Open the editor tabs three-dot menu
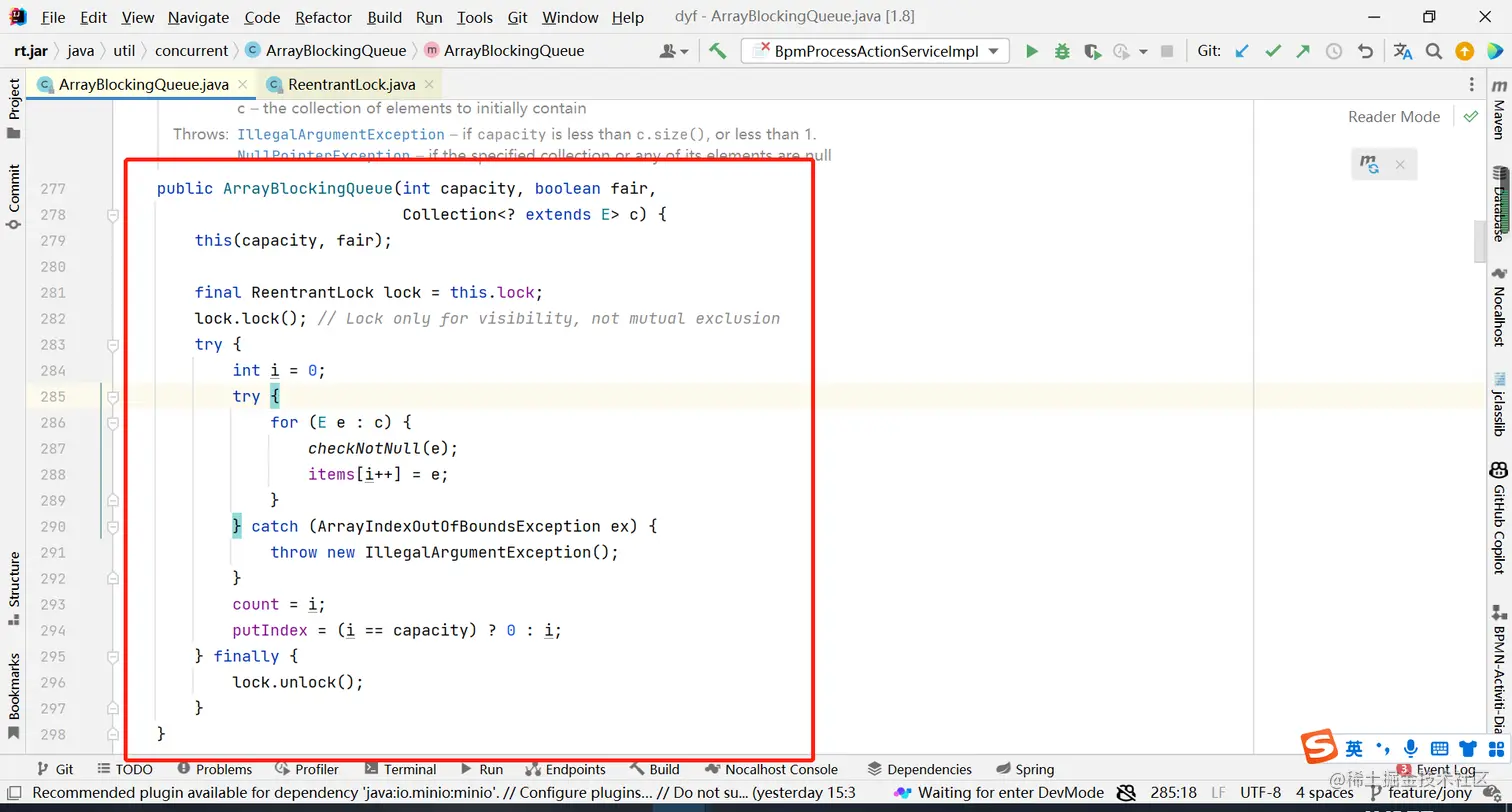1512x812 pixels. coord(1471,85)
